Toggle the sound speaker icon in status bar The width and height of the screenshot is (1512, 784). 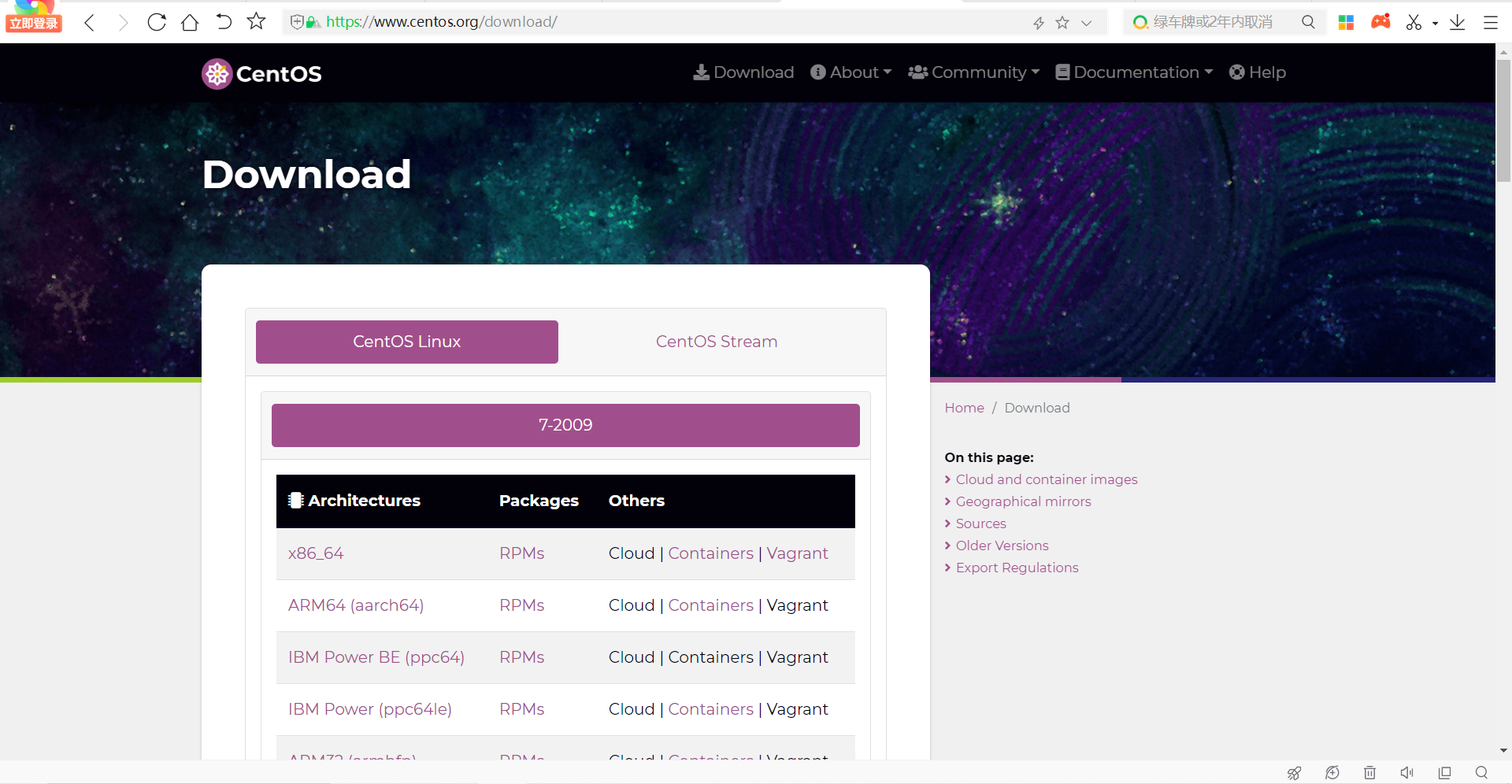point(1407,773)
